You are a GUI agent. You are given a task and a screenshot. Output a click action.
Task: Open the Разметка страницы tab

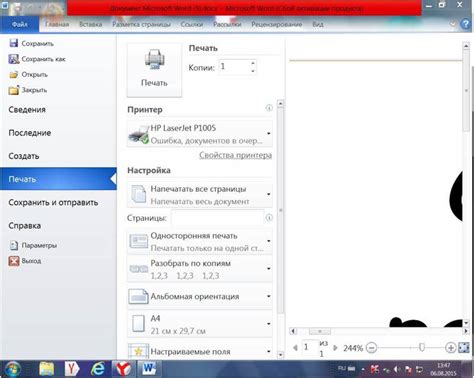click(141, 24)
